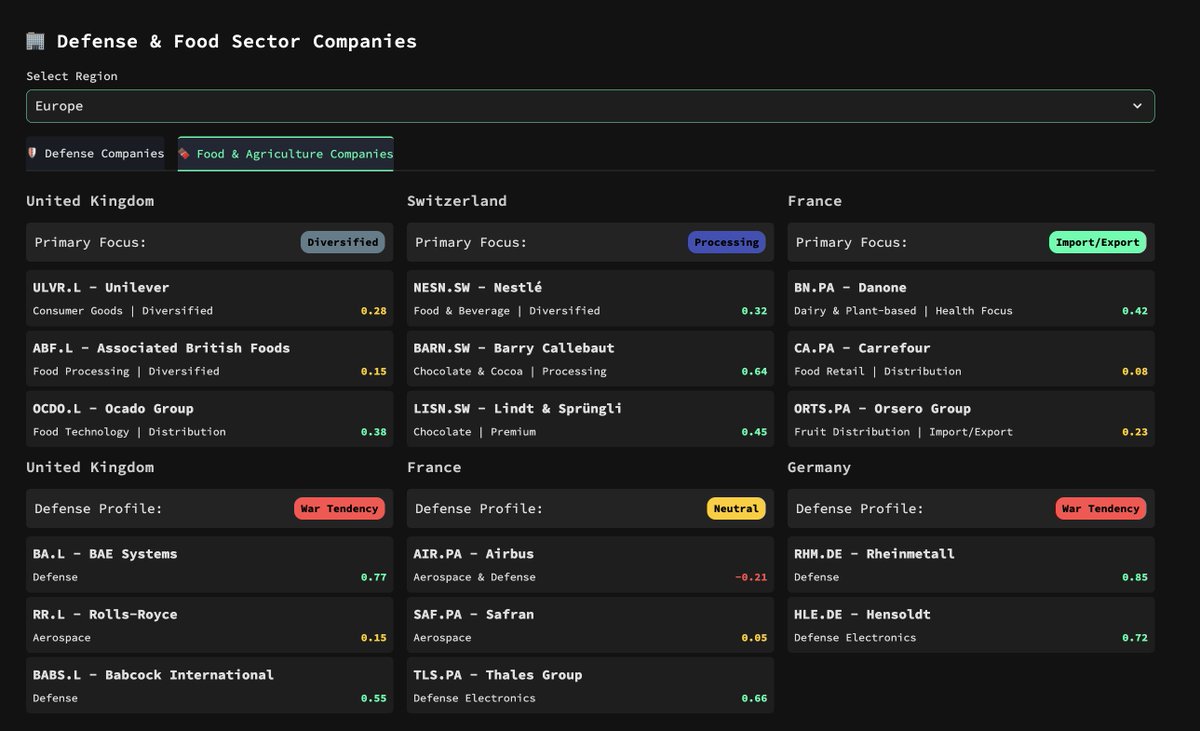Click the building icon beside the page title
This screenshot has height=731, width=1200.
pos(36,41)
